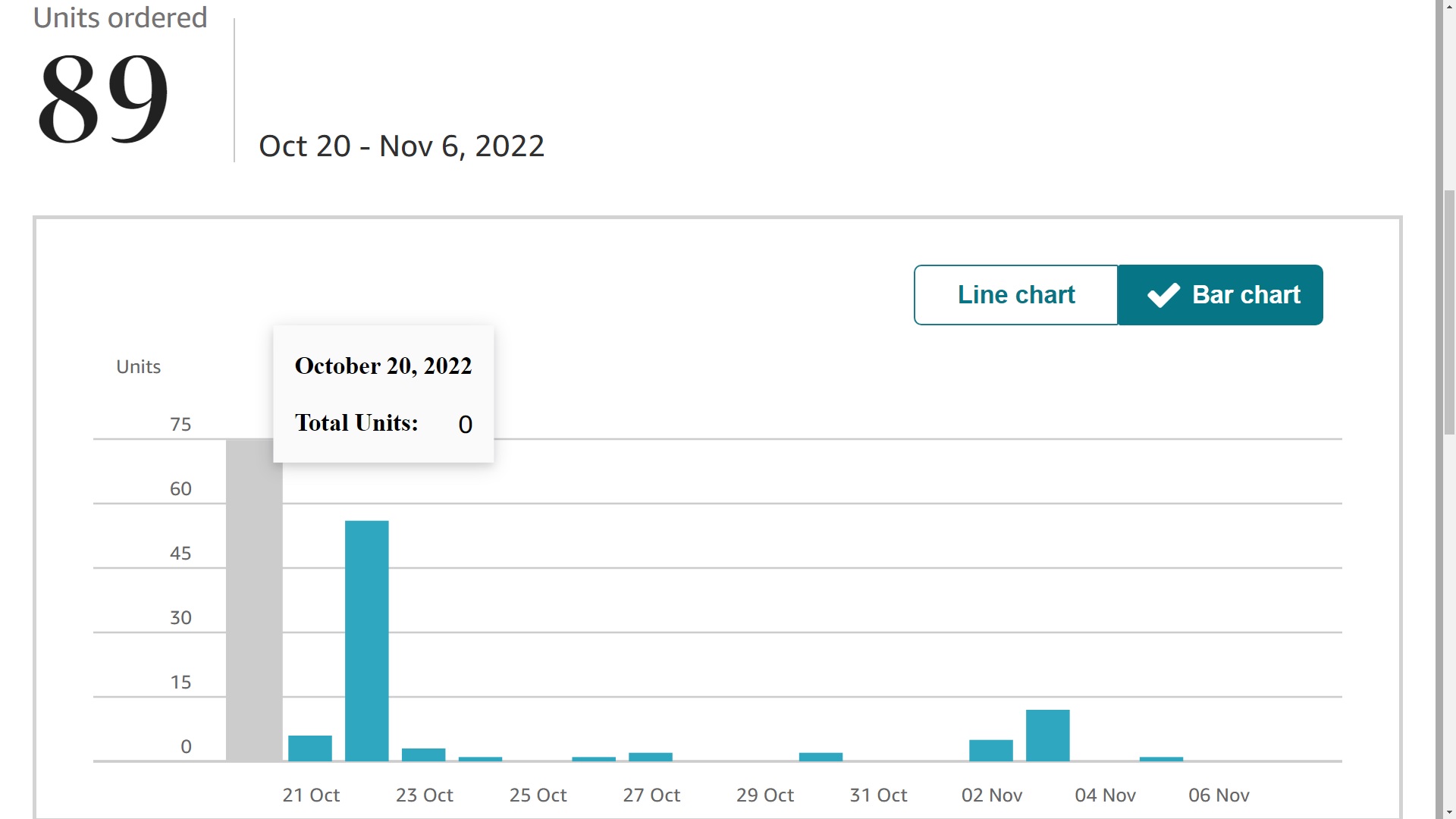Click the October 20, 2022 tooltip

tap(384, 394)
